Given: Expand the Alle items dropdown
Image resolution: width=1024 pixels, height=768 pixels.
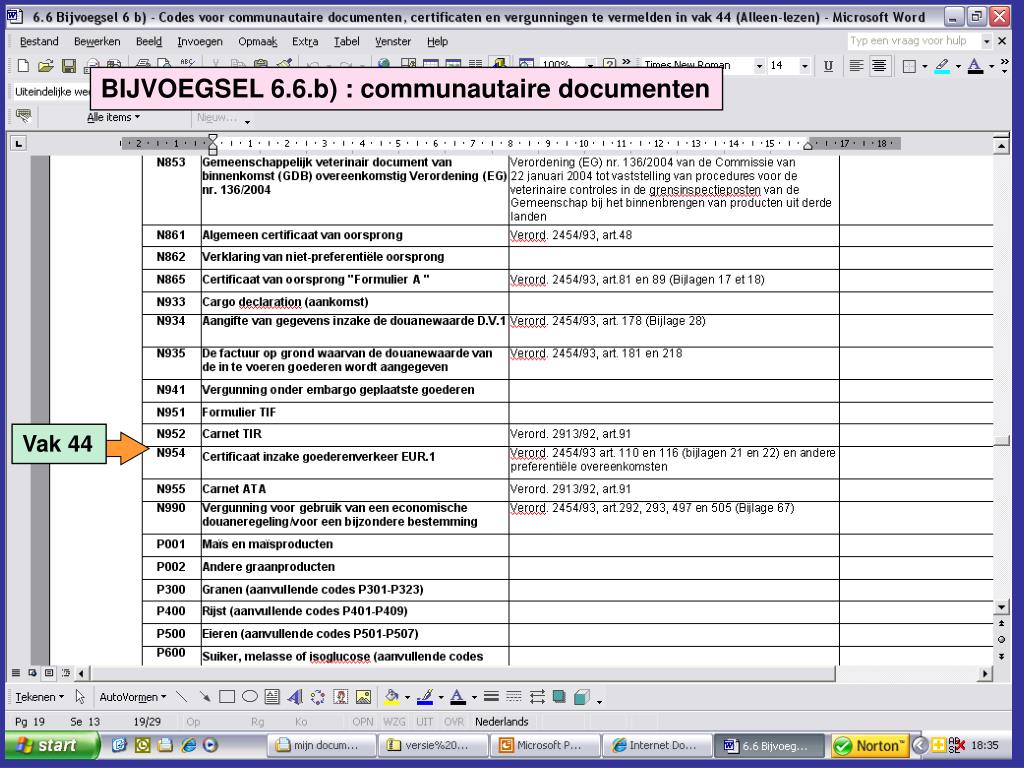Looking at the screenshot, I should (114, 118).
